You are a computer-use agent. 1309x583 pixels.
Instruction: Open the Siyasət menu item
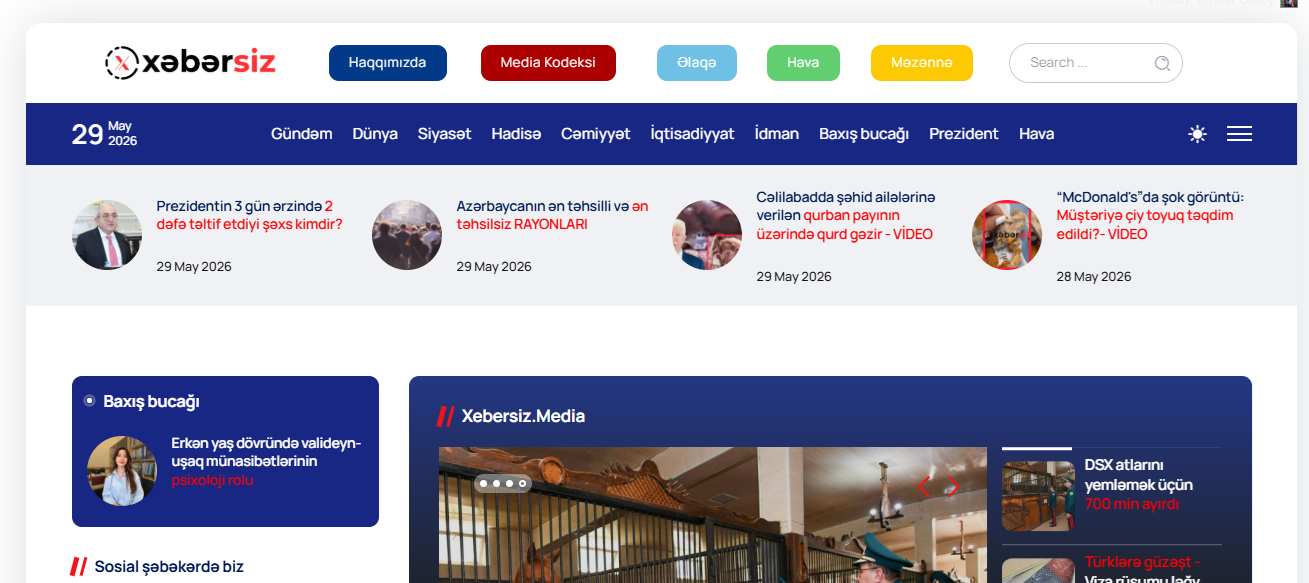pos(444,134)
